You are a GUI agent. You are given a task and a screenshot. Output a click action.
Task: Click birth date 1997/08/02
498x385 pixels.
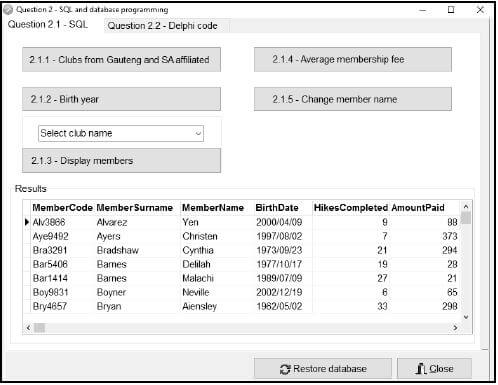[279, 236]
